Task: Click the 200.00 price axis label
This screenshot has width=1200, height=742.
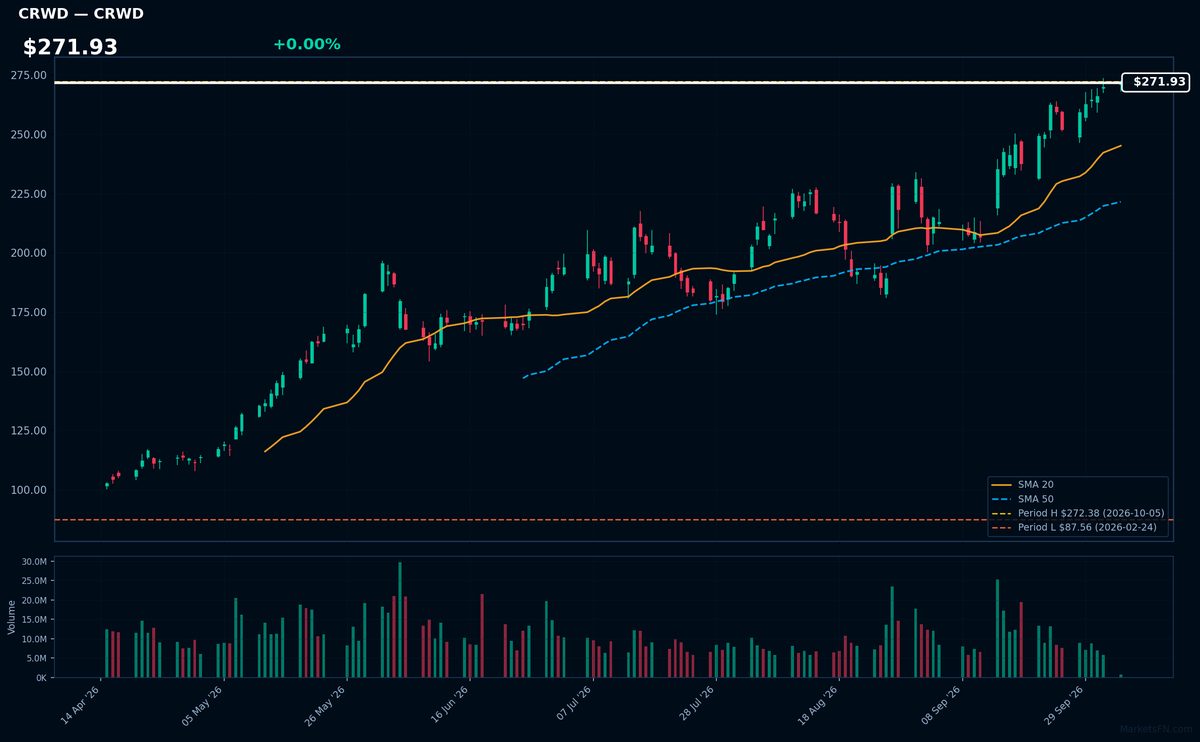Action: pyautogui.click(x=29, y=253)
